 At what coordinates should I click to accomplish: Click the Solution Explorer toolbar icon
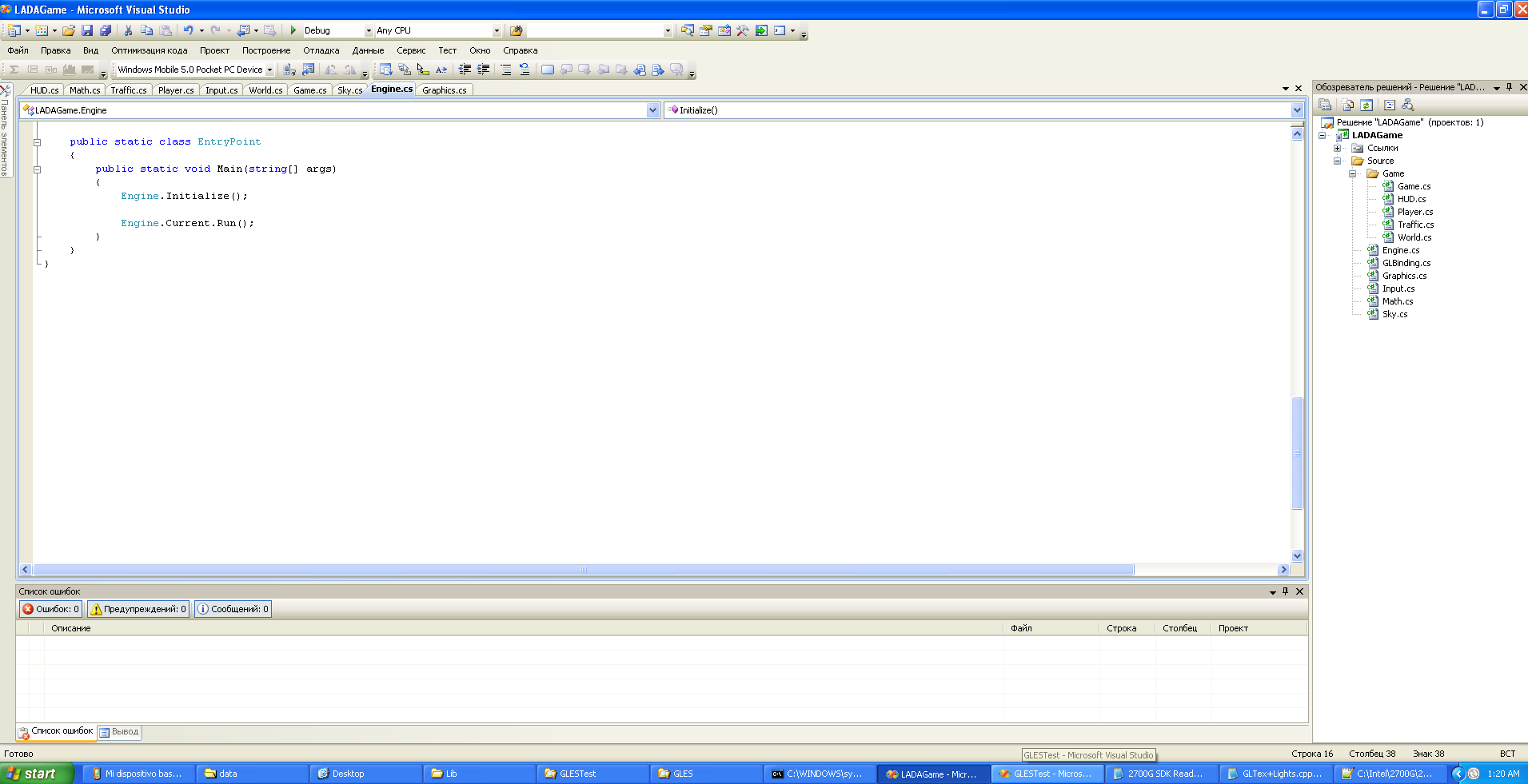coord(688,30)
